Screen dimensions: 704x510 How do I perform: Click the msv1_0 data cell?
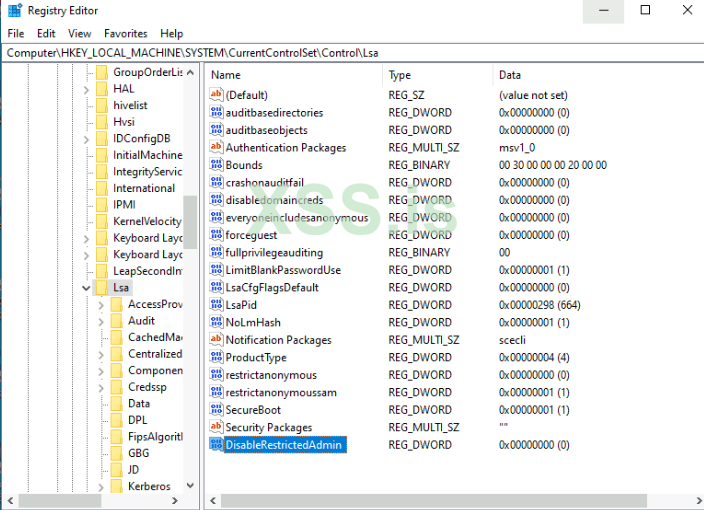(x=517, y=147)
